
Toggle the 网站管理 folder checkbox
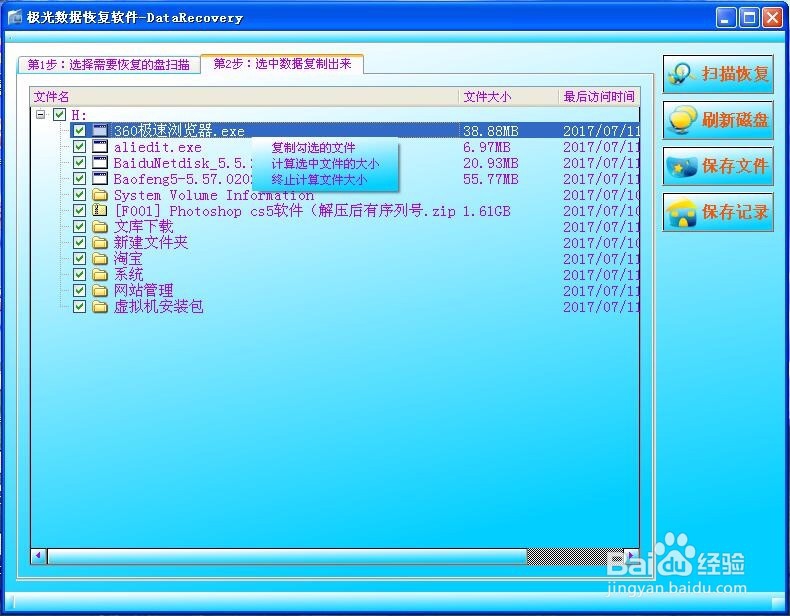coord(79,291)
